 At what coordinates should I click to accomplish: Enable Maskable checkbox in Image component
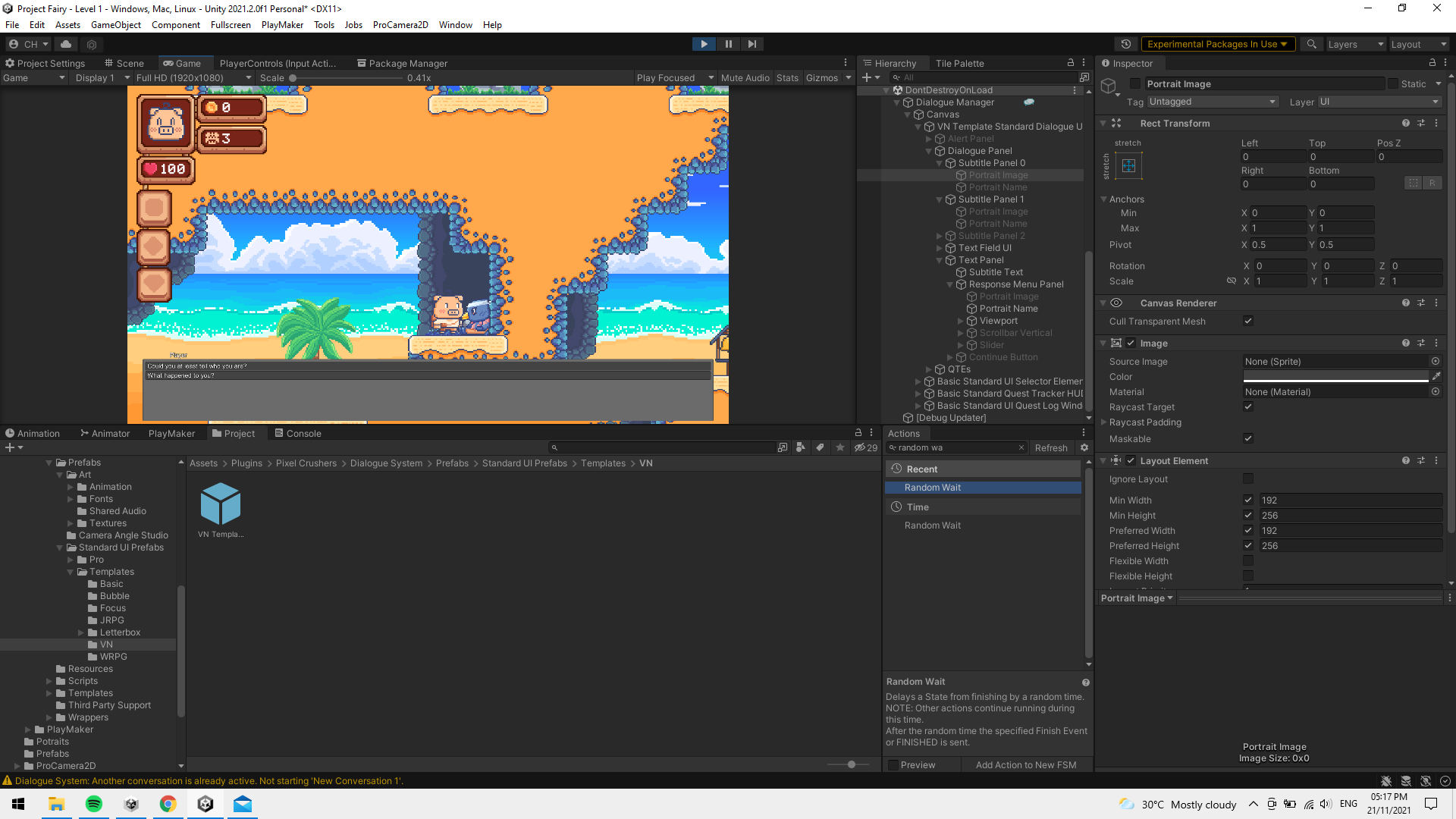pyautogui.click(x=1248, y=438)
